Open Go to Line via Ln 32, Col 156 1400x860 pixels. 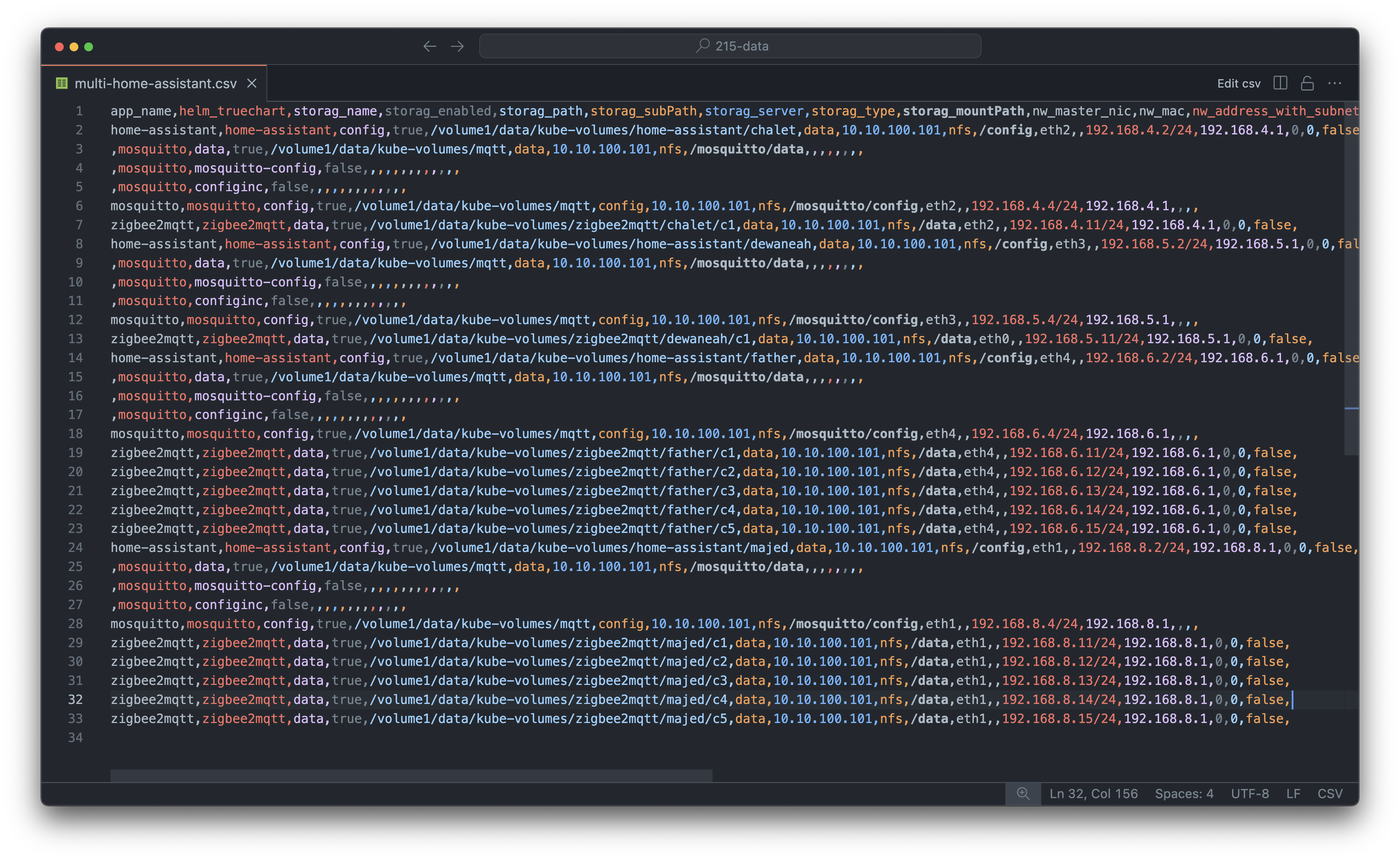1094,793
